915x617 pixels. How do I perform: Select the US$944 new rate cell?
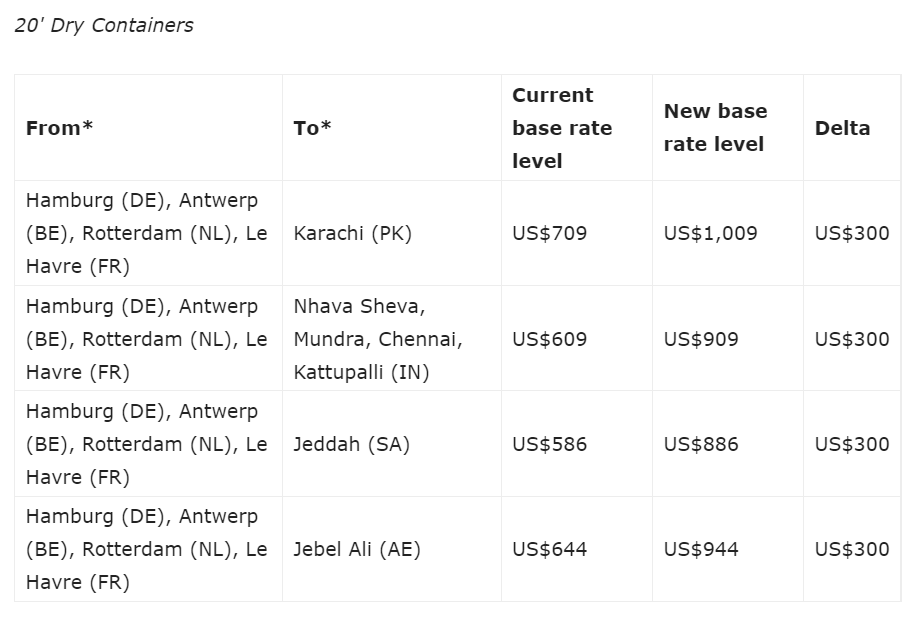coord(701,550)
